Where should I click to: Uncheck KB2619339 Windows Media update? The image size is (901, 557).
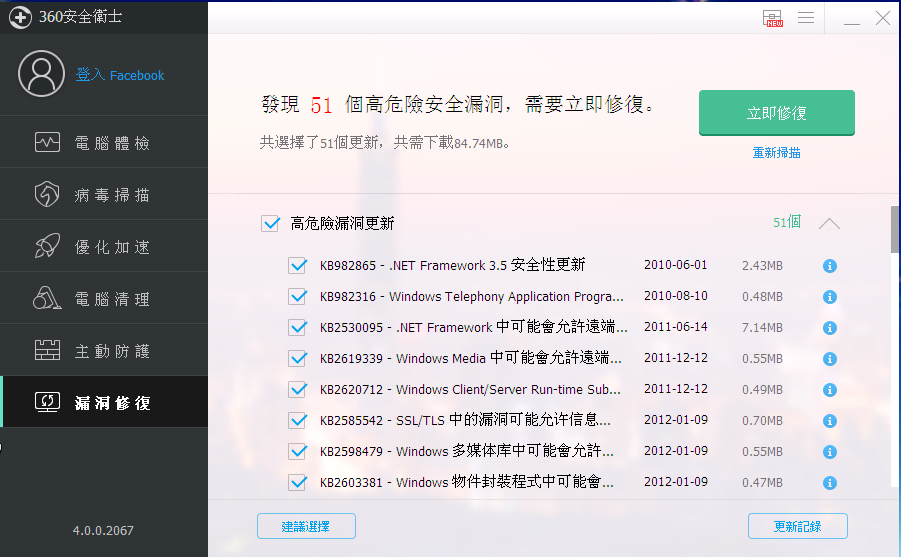point(297,359)
